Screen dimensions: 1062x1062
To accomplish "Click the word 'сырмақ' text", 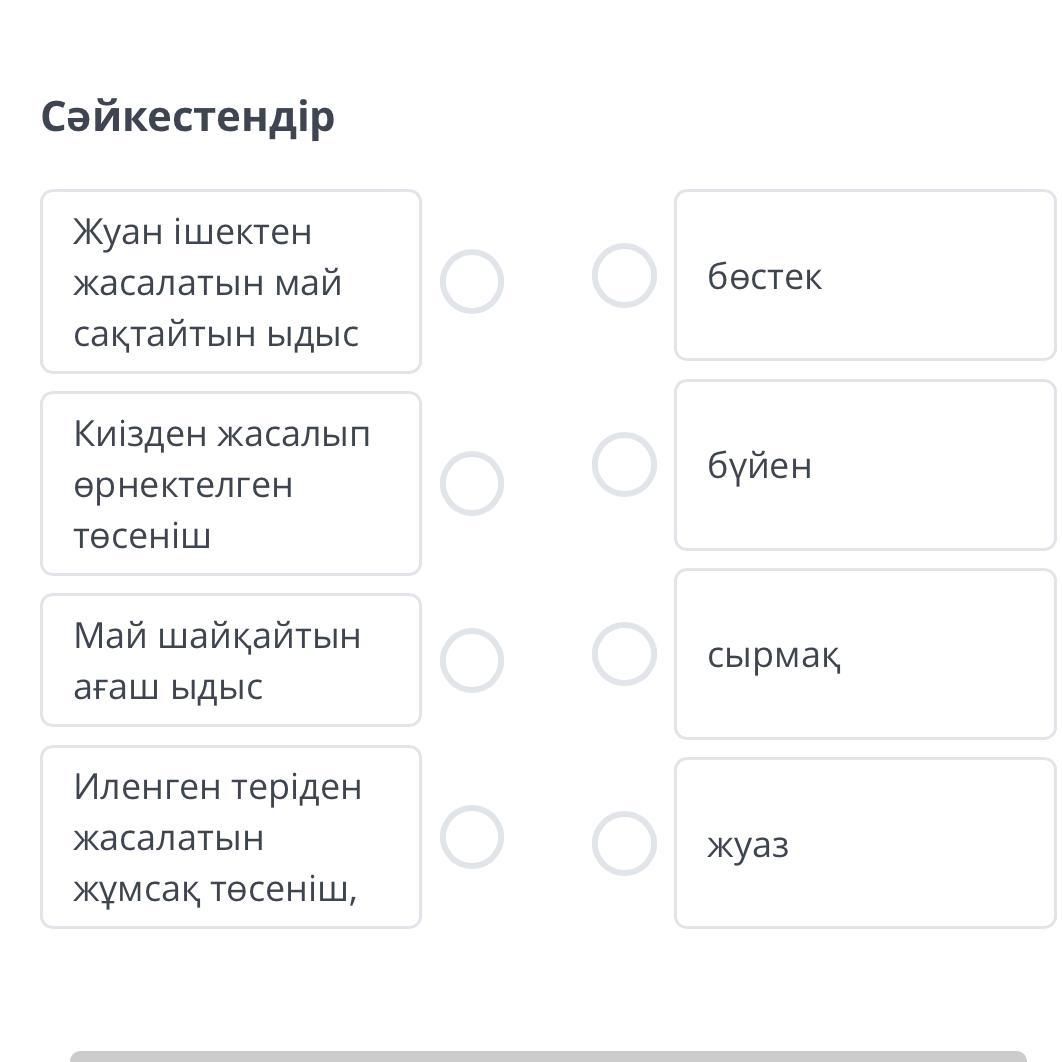I will coord(774,656).
